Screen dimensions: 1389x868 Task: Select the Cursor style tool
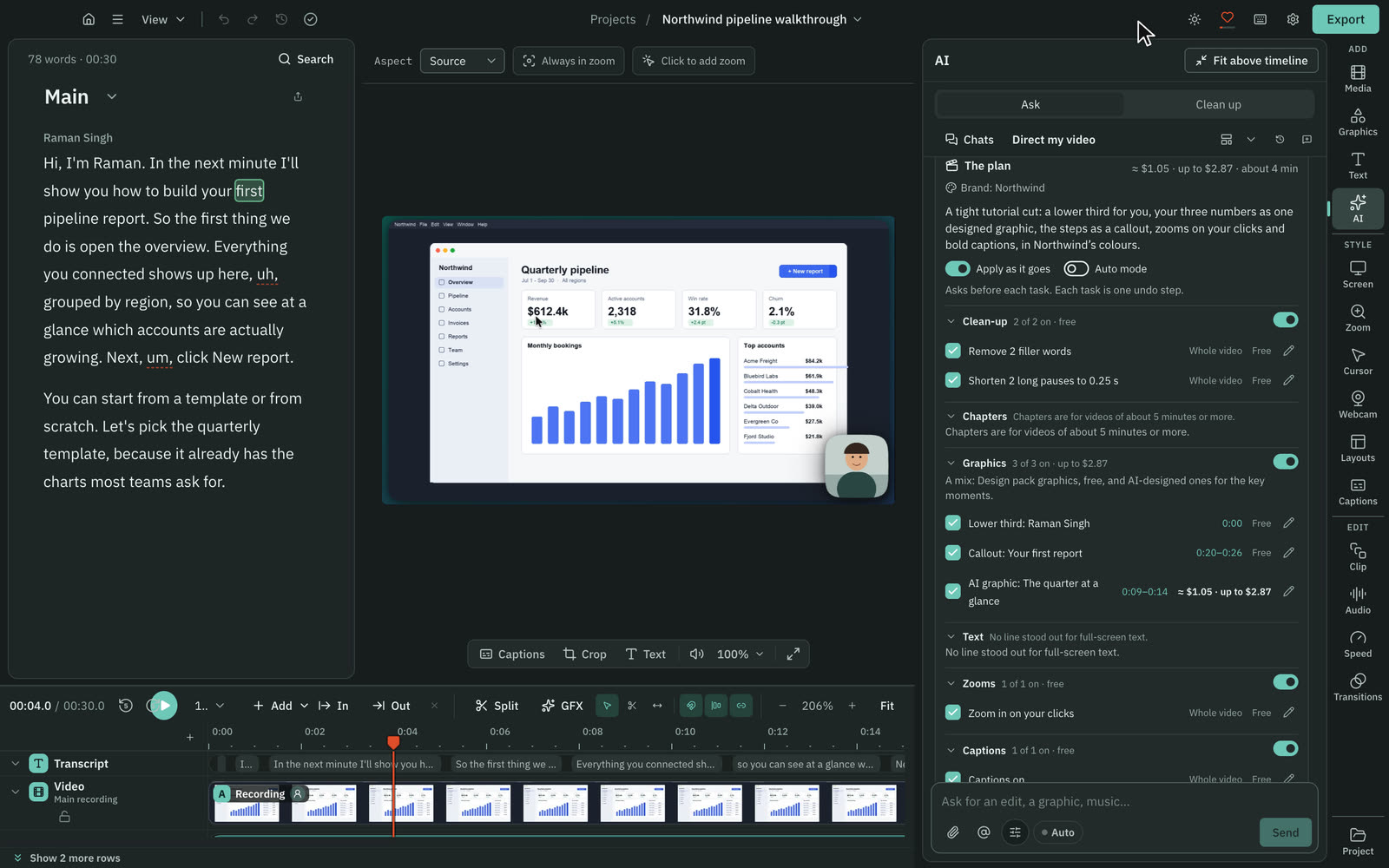1358,361
